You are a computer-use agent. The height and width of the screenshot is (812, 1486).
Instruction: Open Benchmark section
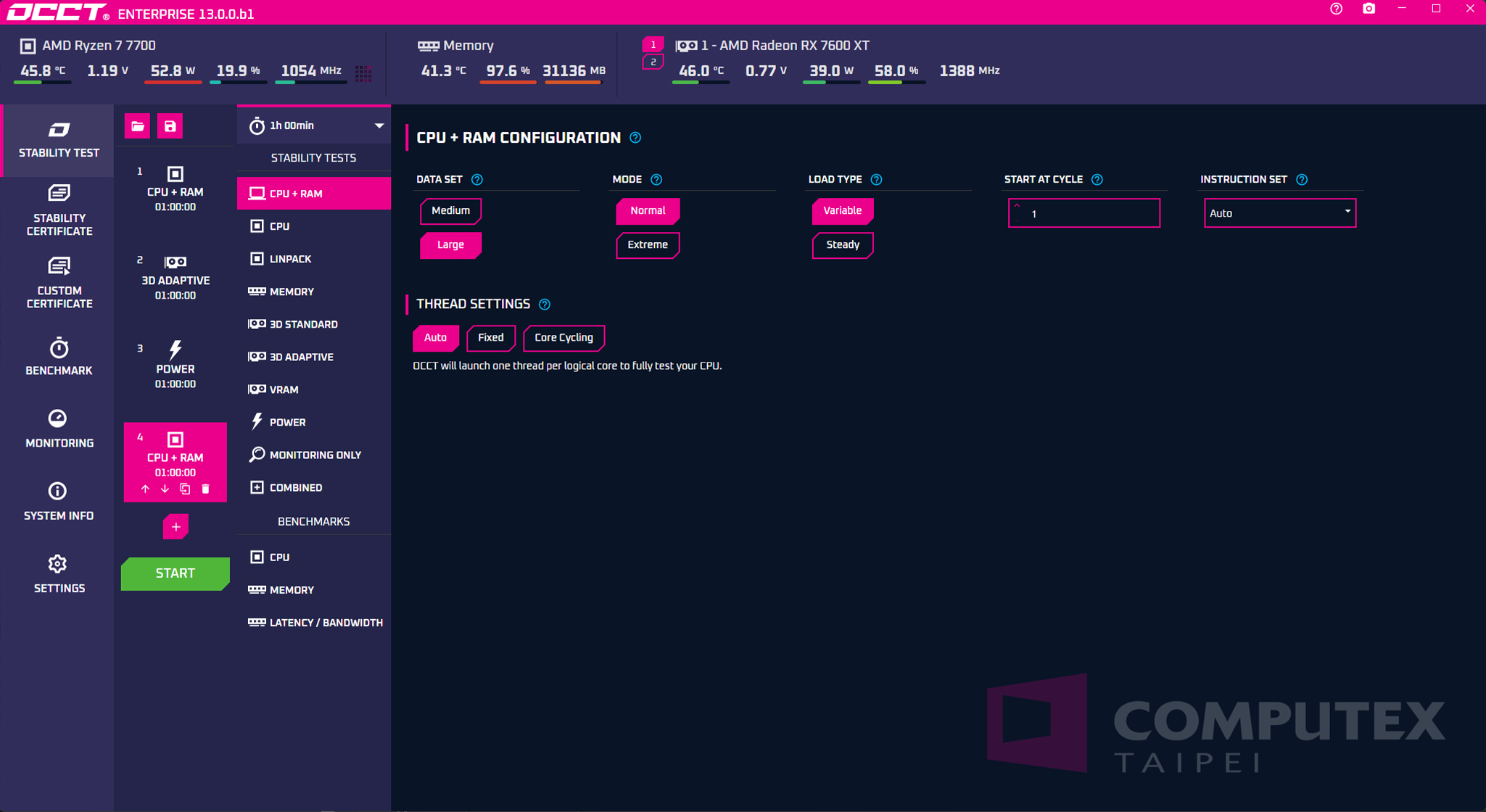[x=59, y=357]
